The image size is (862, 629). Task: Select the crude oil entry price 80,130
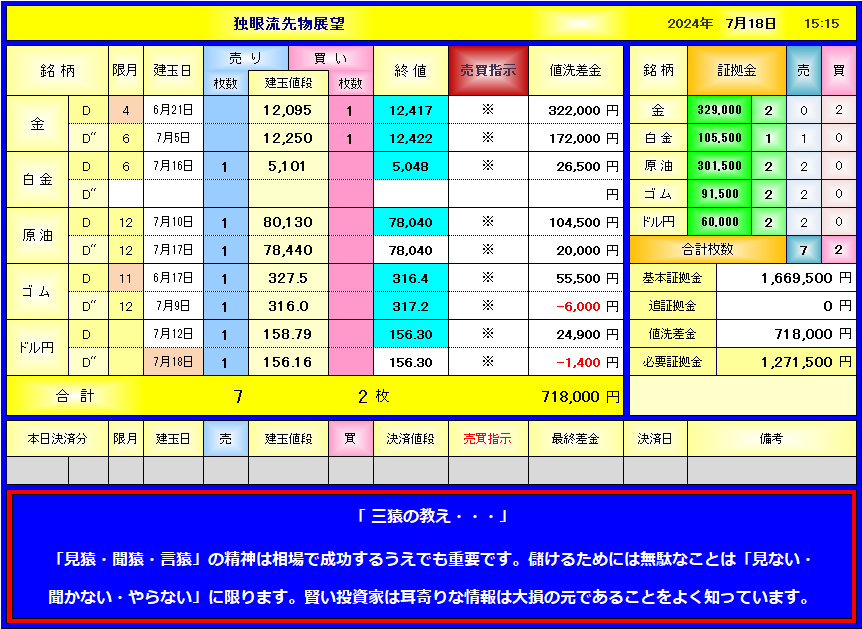(x=289, y=222)
